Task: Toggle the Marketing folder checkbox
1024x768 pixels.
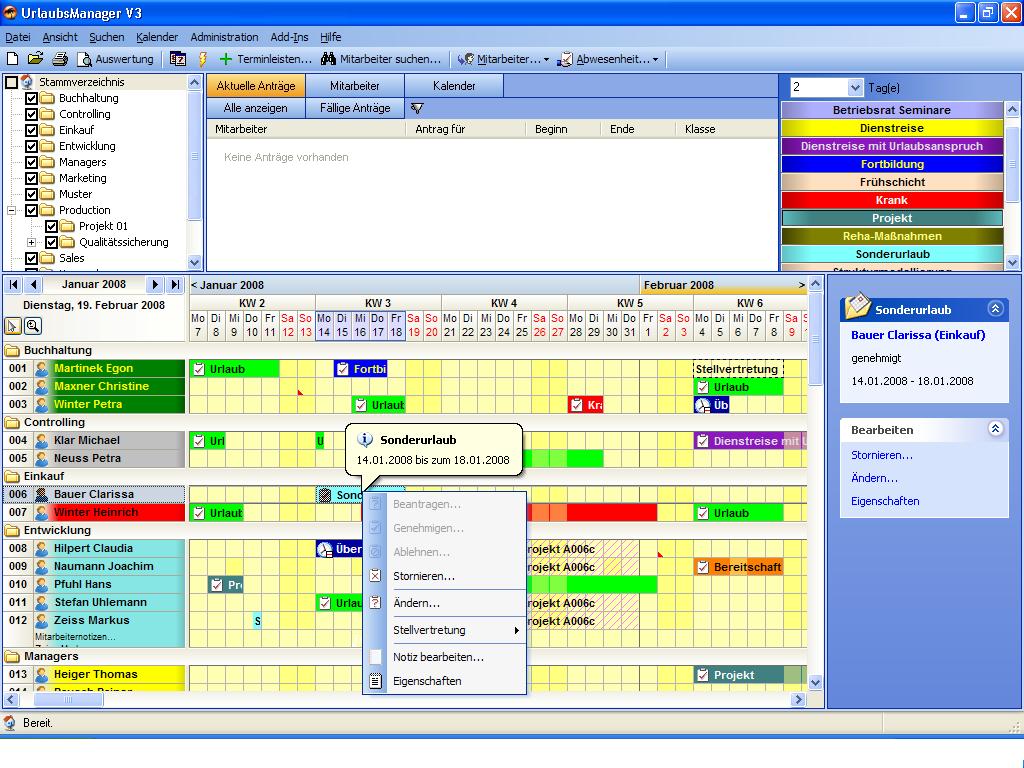Action: tap(31, 178)
